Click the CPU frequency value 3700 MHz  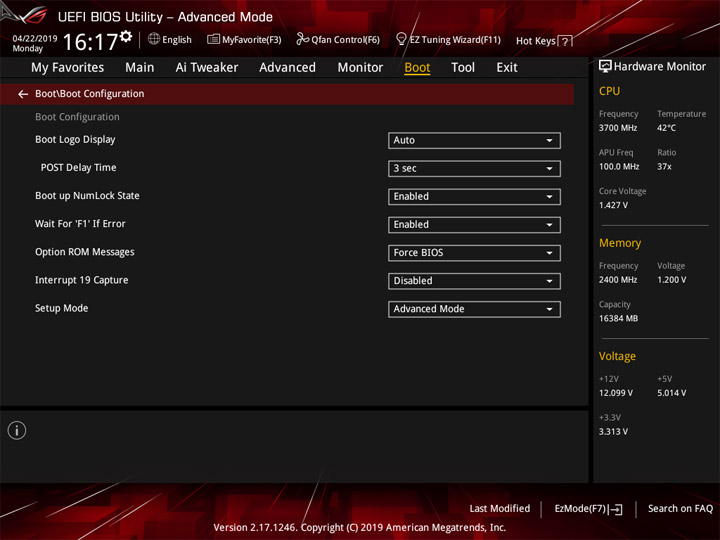click(x=618, y=128)
